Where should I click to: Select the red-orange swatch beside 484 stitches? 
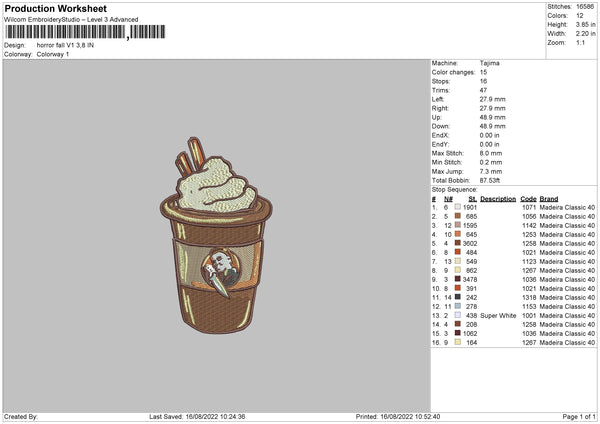point(458,252)
